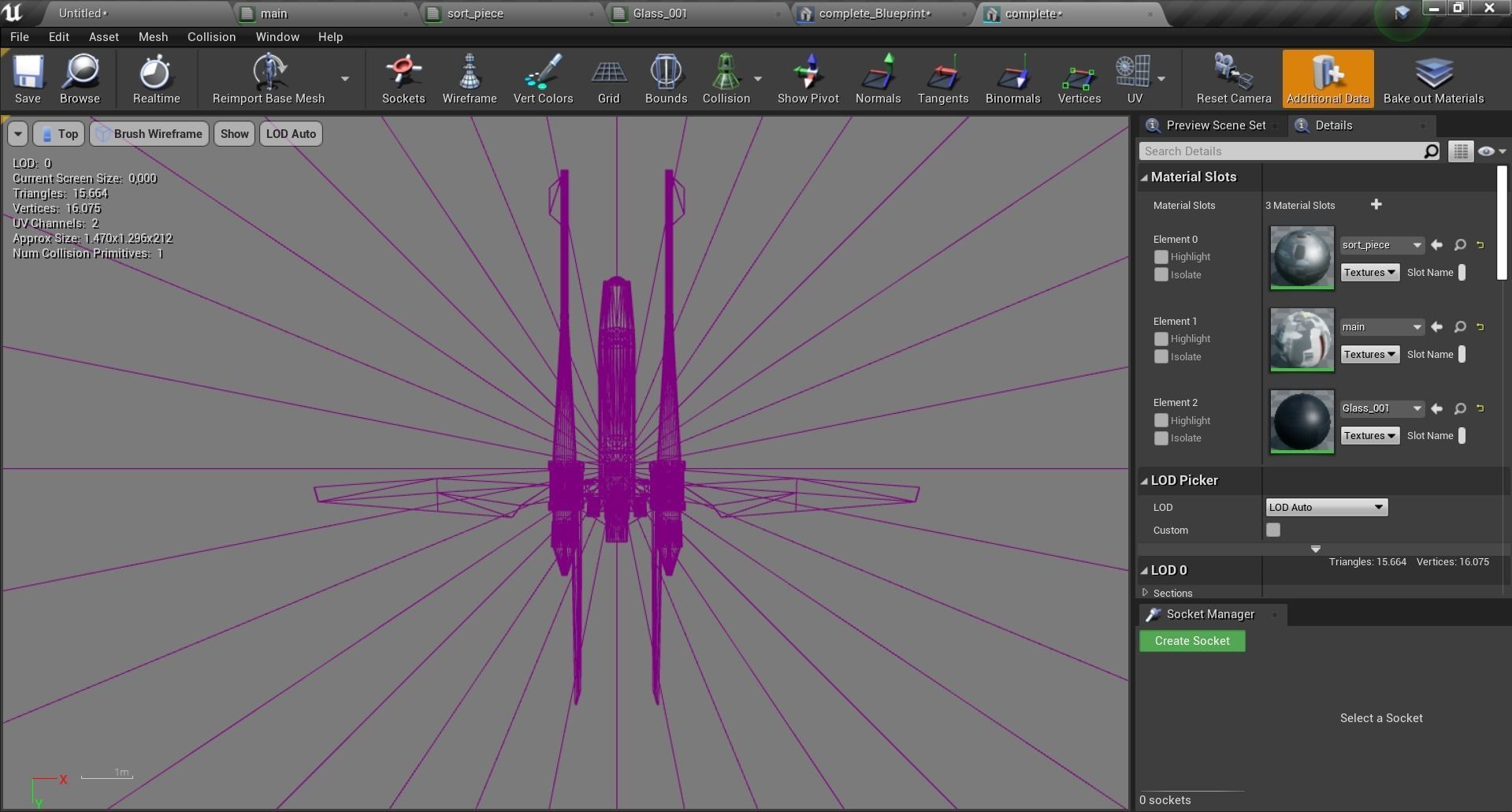
Task: Click Bake out Materials
Action: pos(1433,79)
